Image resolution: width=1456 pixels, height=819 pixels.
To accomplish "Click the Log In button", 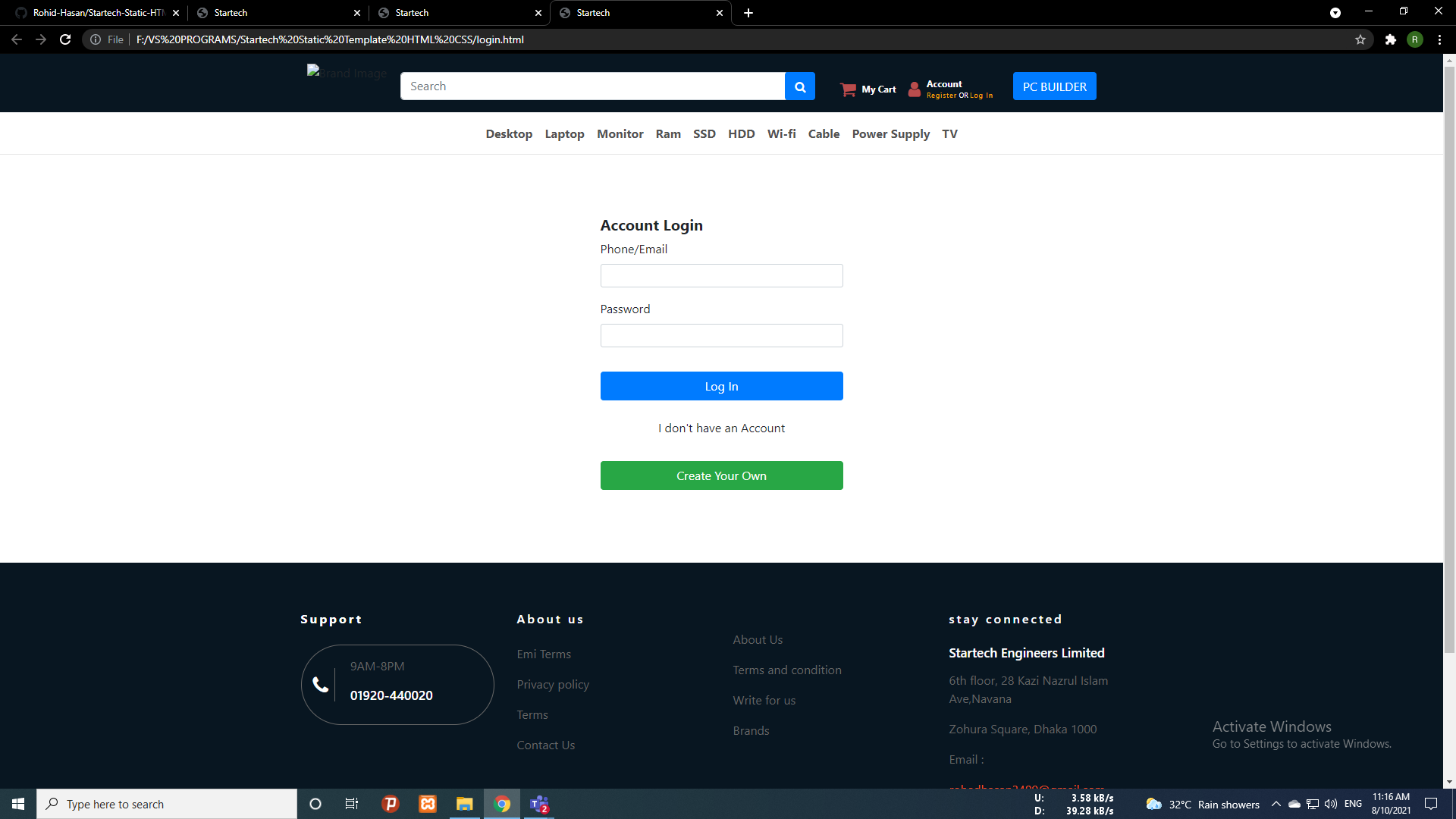I will coord(721,386).
